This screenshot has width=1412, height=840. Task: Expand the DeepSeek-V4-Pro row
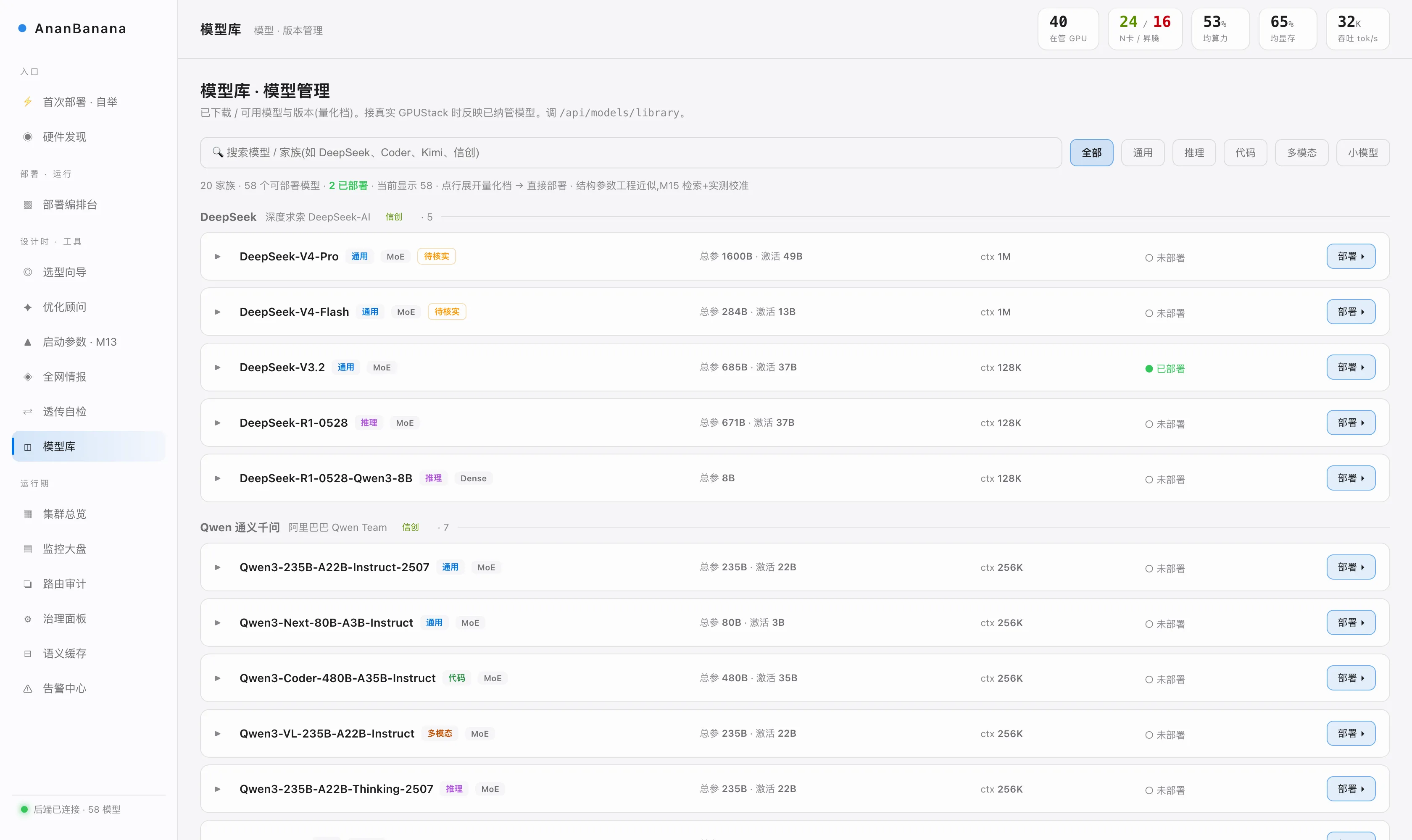[218, 257]
